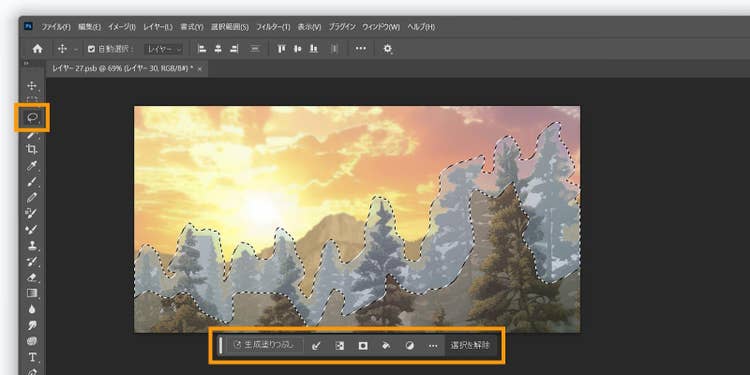Open the フィルター(T) menu
The height and width of the screenshot is (375, 750).
(x=273, y=27)
